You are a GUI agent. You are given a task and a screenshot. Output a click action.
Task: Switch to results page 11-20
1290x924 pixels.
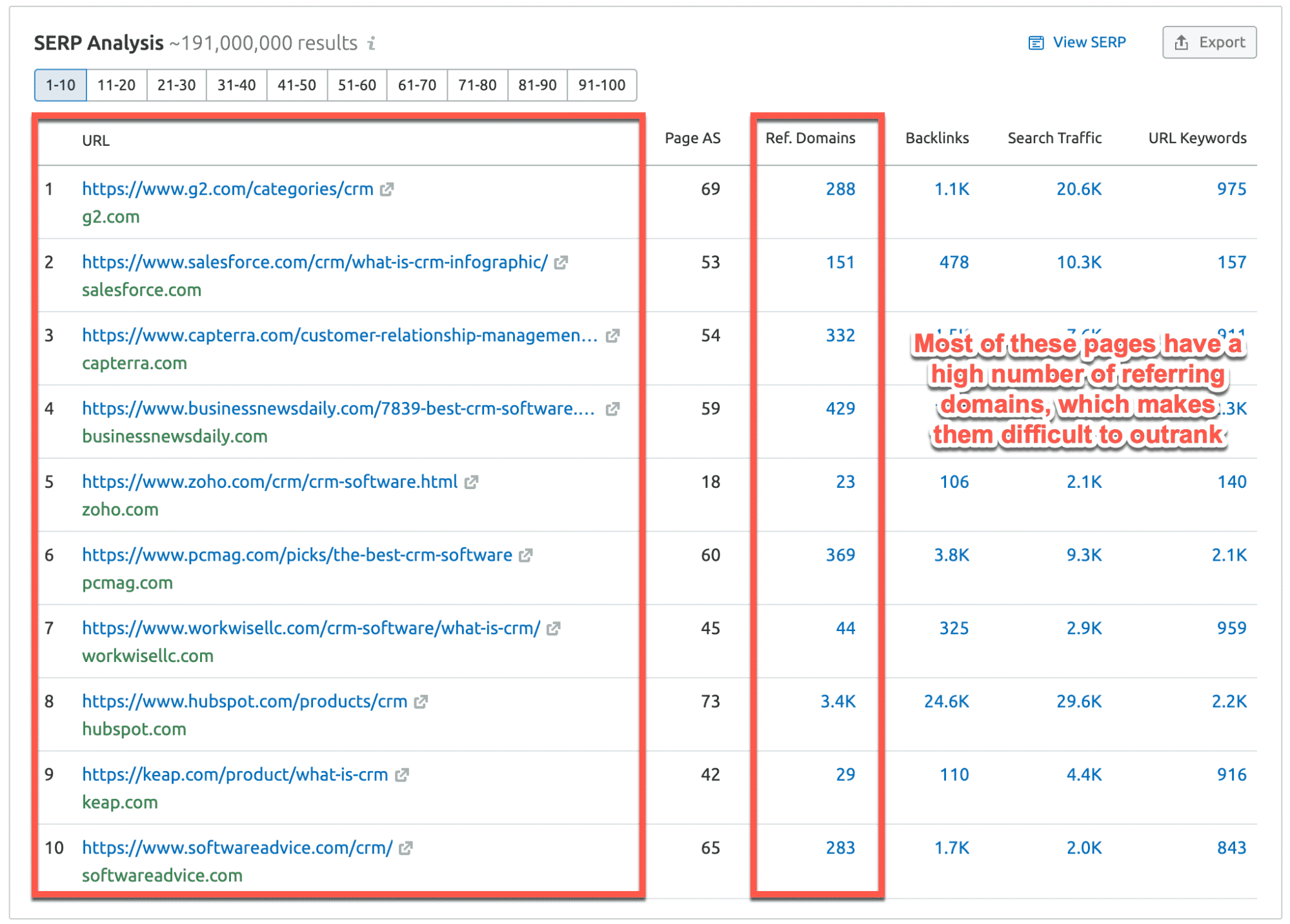(116, 85)
